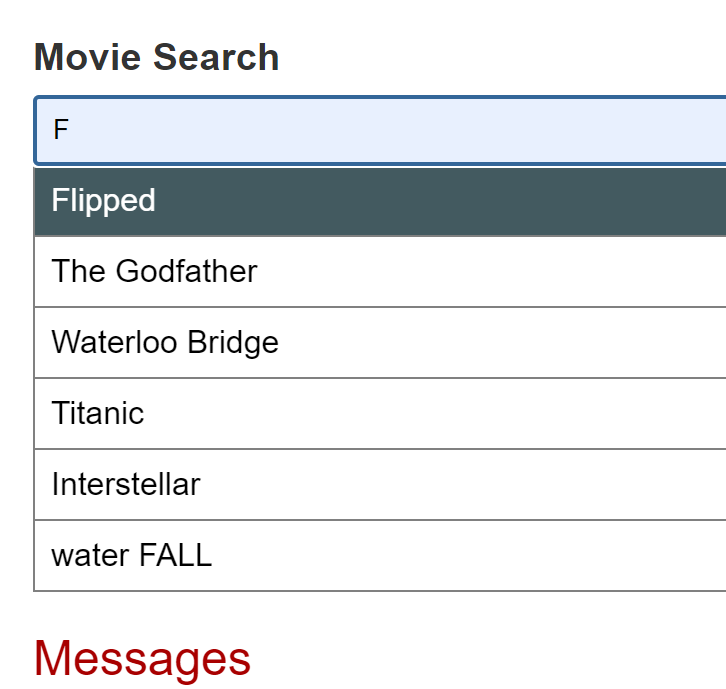
Task: Click the Movie Search input field
Action: (380, 130)
